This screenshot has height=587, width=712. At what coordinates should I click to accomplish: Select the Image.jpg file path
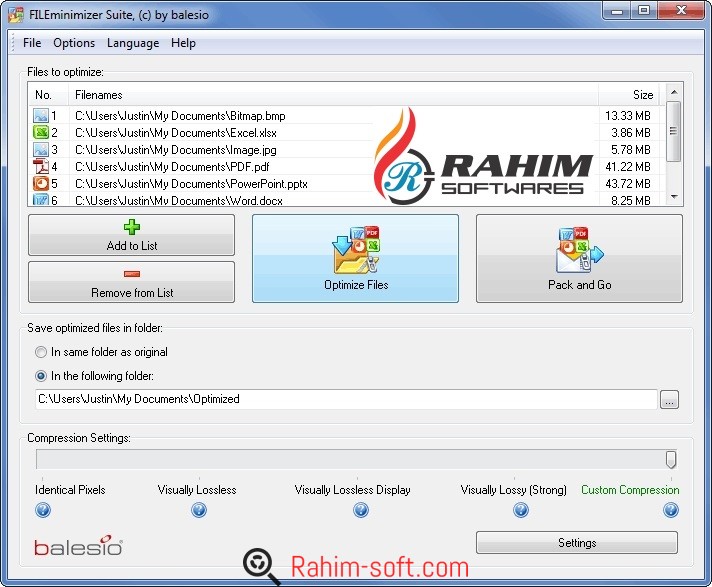click(x=176, y=150)
